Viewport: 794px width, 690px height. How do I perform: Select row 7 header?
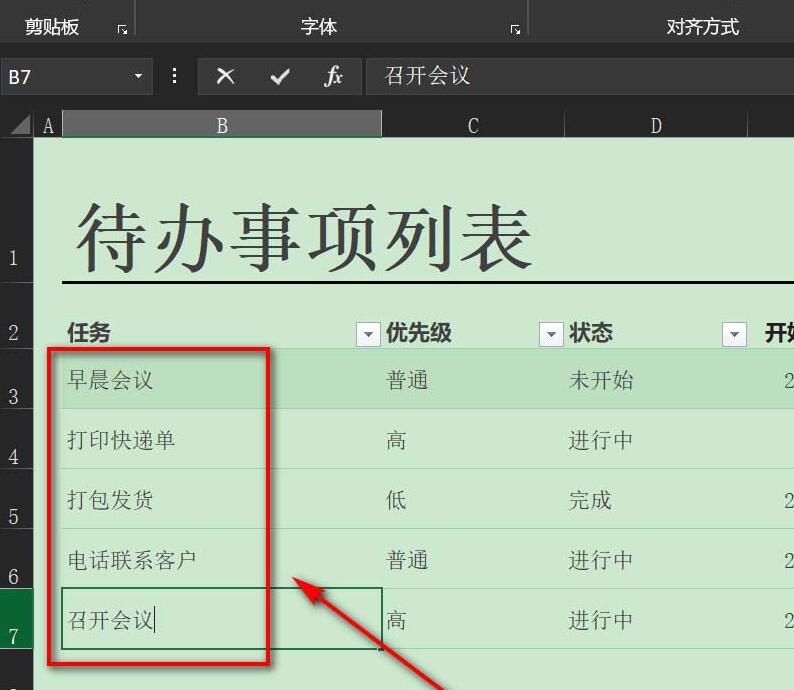[16, 619]
